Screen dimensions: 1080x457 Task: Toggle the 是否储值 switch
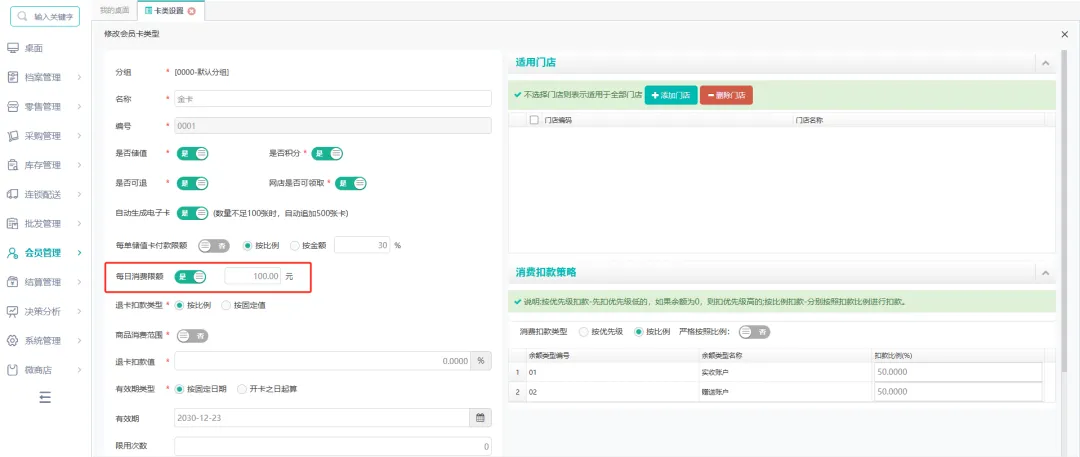tap(193, 154)
